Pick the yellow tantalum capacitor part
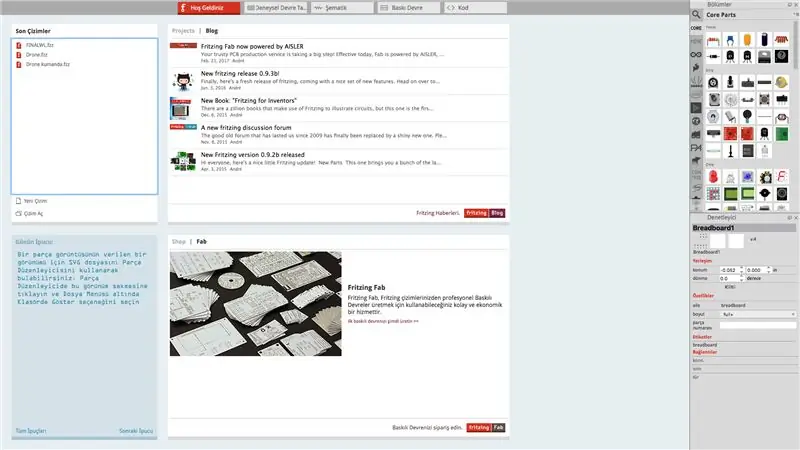Screen dimensions: 800x450 (747, 40)
